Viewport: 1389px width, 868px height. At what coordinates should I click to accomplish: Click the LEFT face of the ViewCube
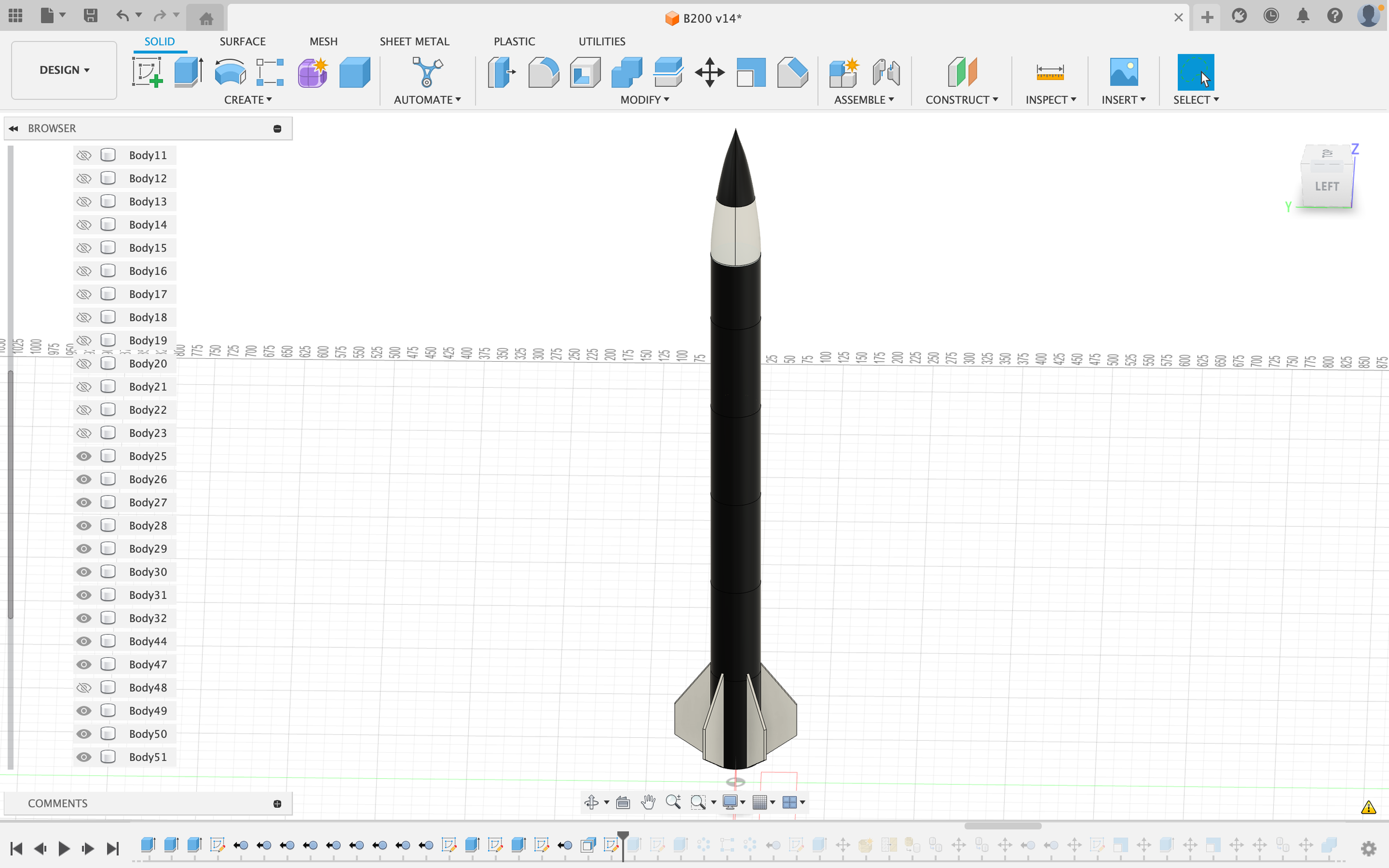pos(1327,186)
